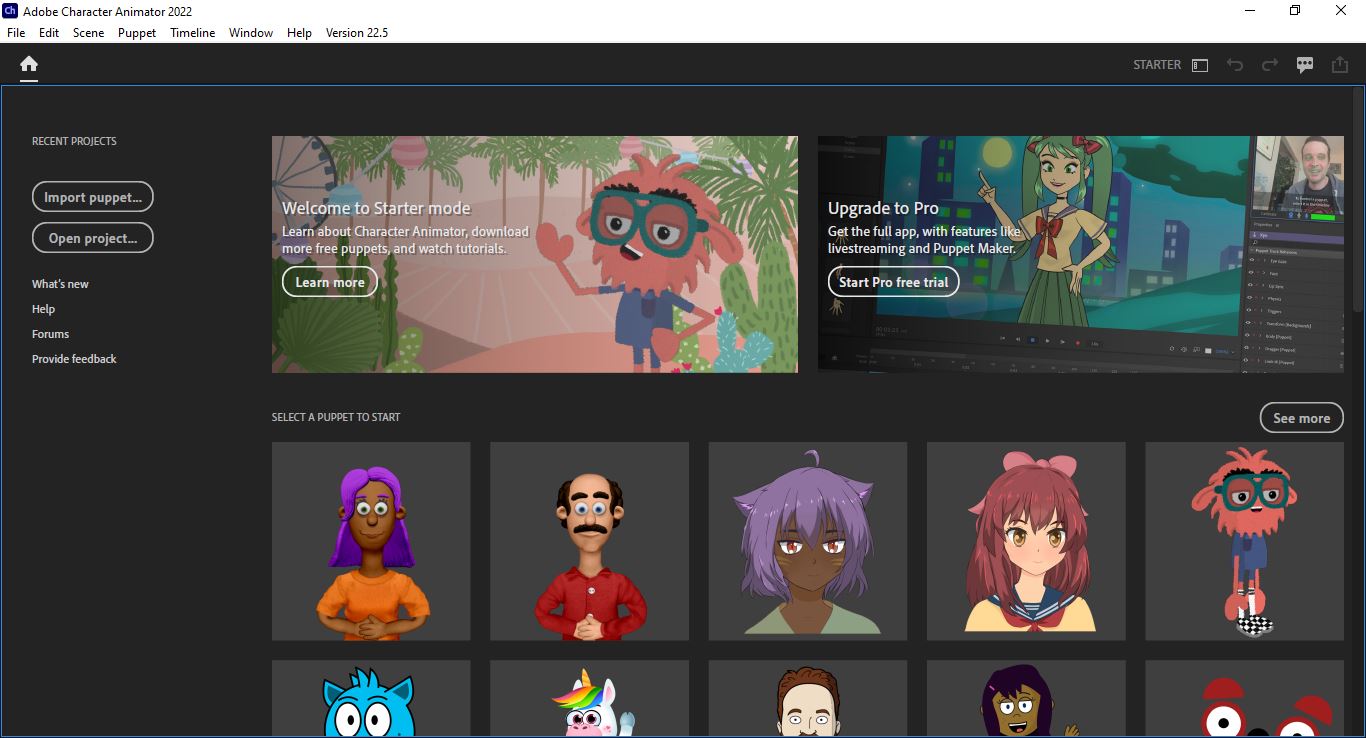
Task: Click the Learn more button
Action: coord(330,282)
